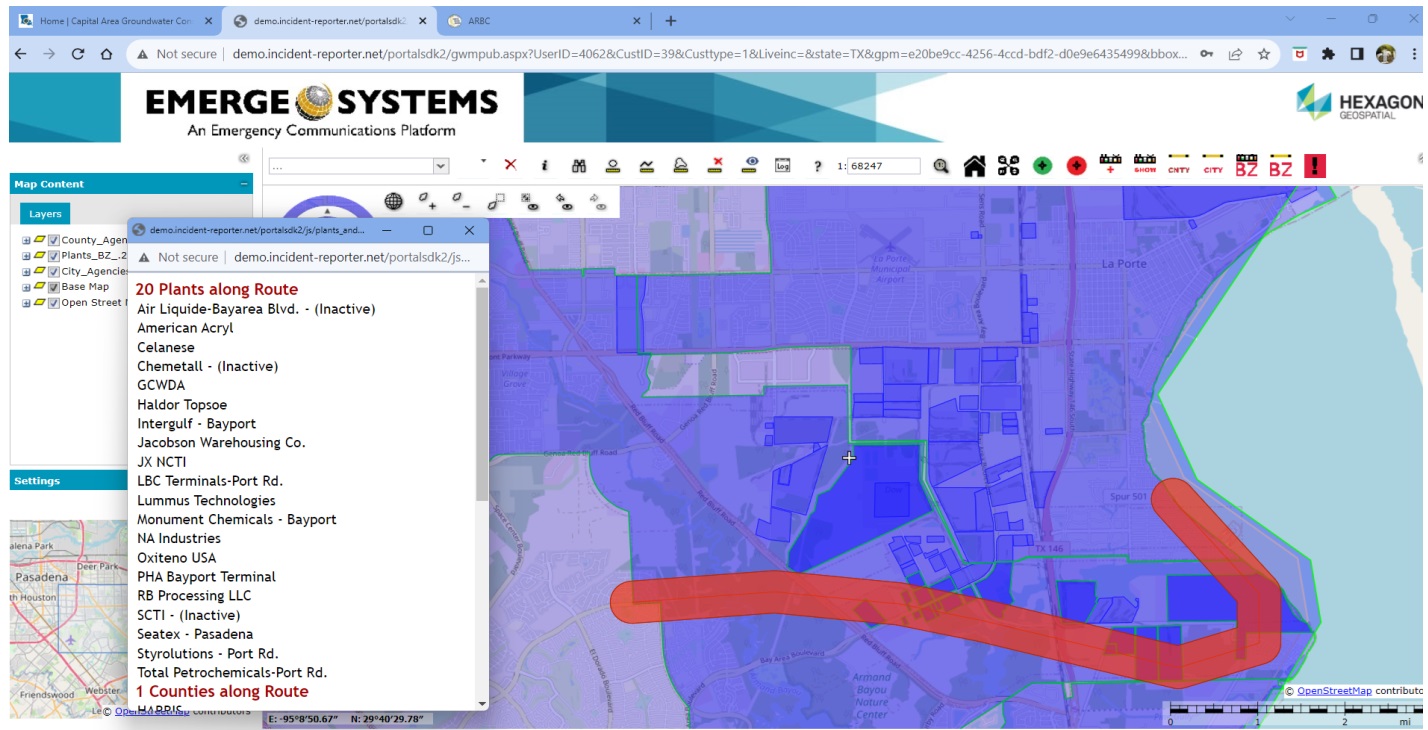Open the OpenStreetMap link on main map
1428x730 pixels.
click(x=1334, y=691)
